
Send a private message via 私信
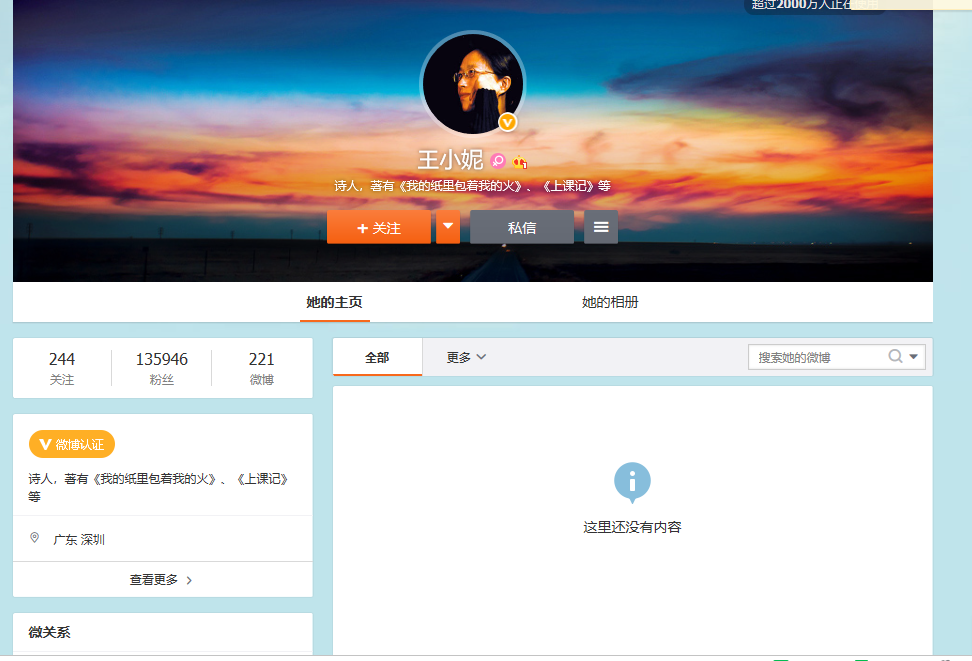coord(522,227)
